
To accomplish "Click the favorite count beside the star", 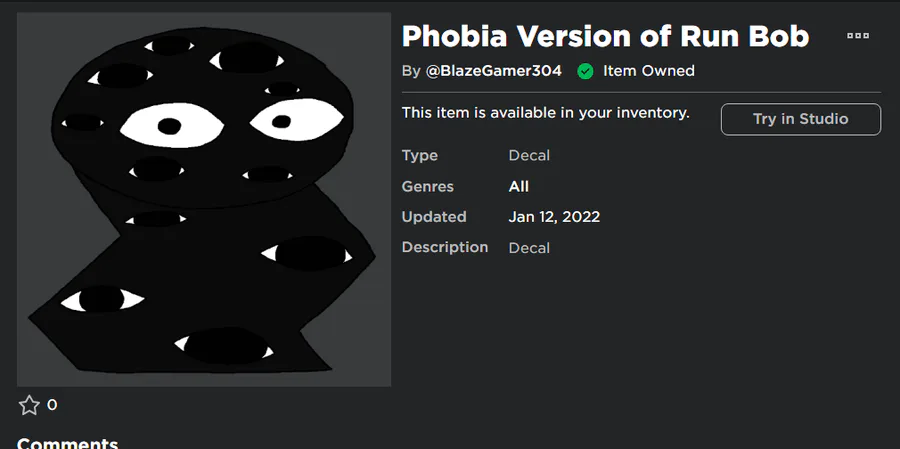I will [x=52, y=405].
